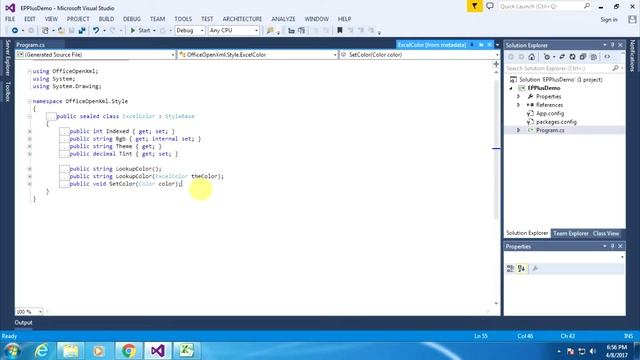Open the Notifications side tab
The height and width of the screenshot is (360, 640).
click(x=633, y=56)
